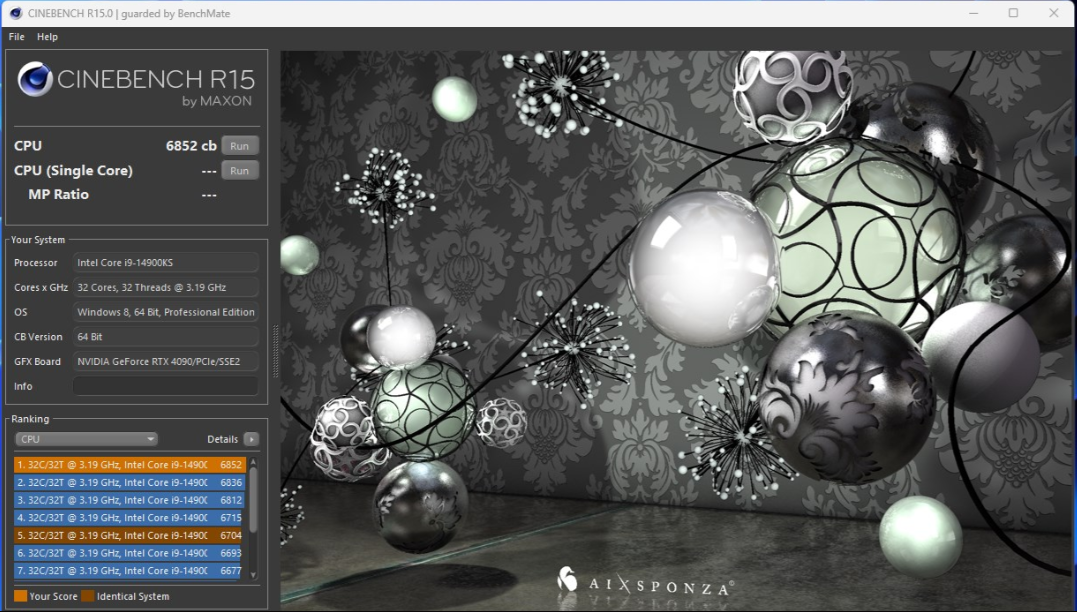The height and width of the screenshot is (612, 1077).
Task: Select ranking entry 2 with score 6836
Action: point(129,482)
